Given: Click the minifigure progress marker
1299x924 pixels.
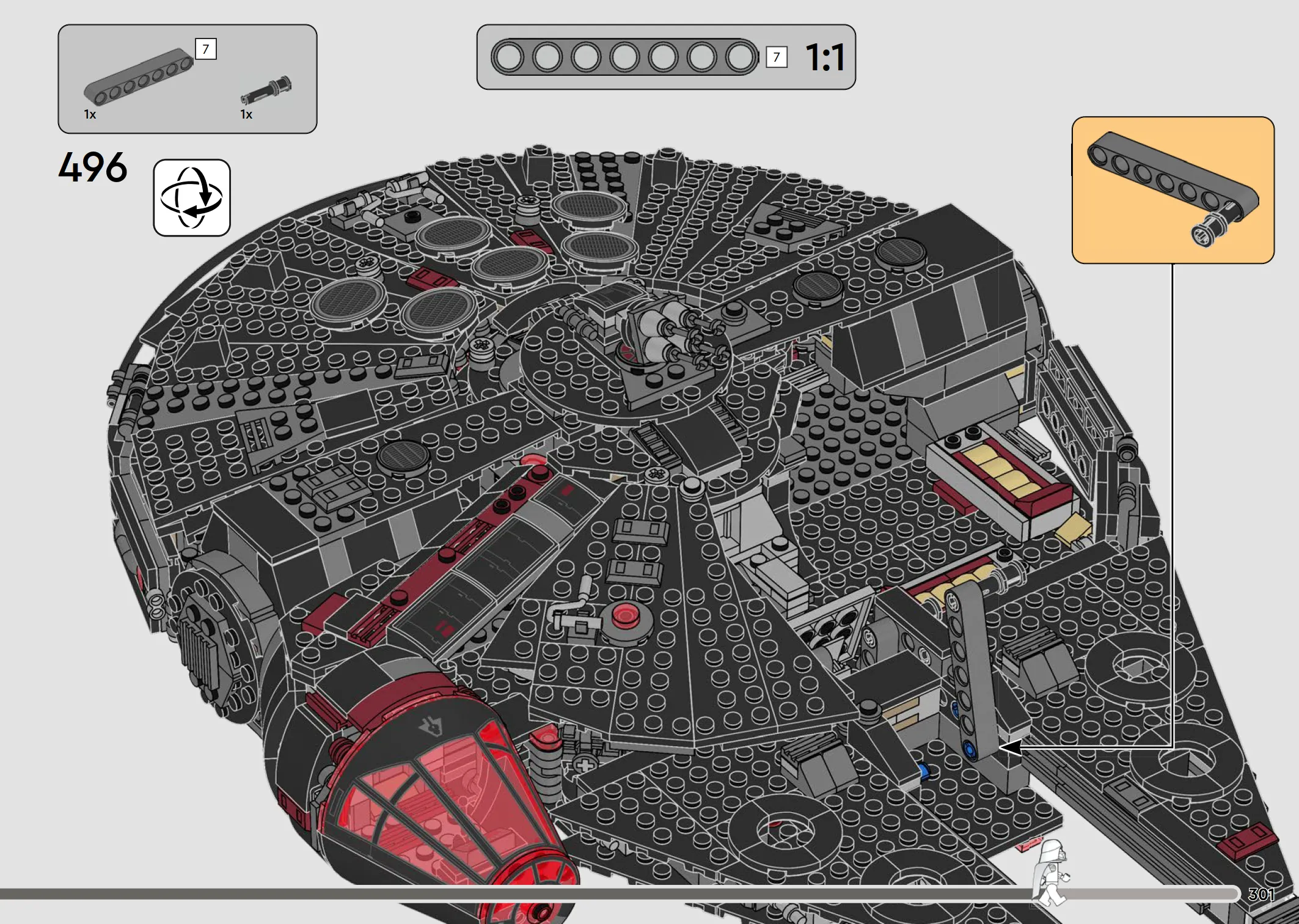Looking at the screenshot, I should [x=1050, y=873].
